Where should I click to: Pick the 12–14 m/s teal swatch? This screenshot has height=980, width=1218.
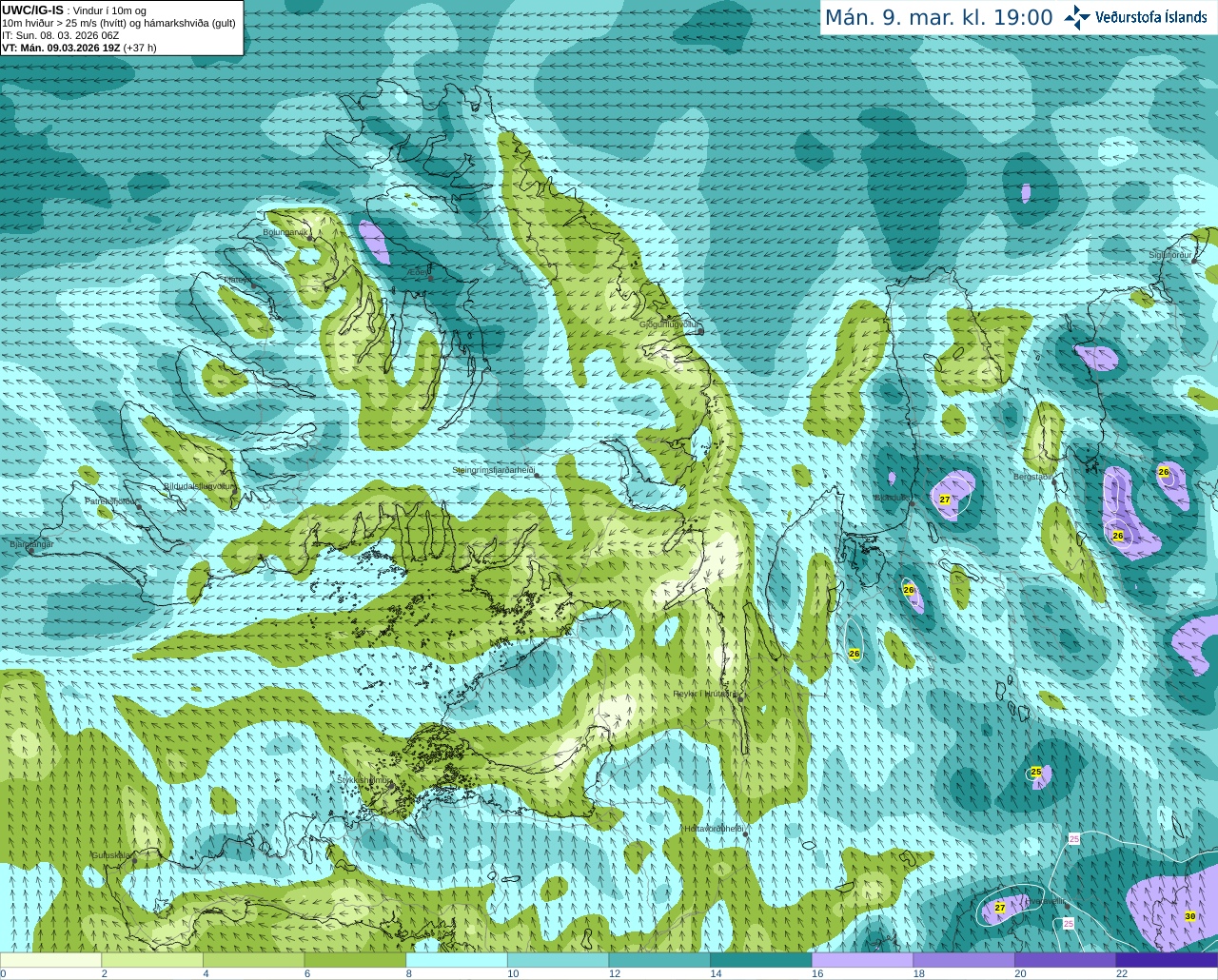pyautogui.click(x=659, y=960)
